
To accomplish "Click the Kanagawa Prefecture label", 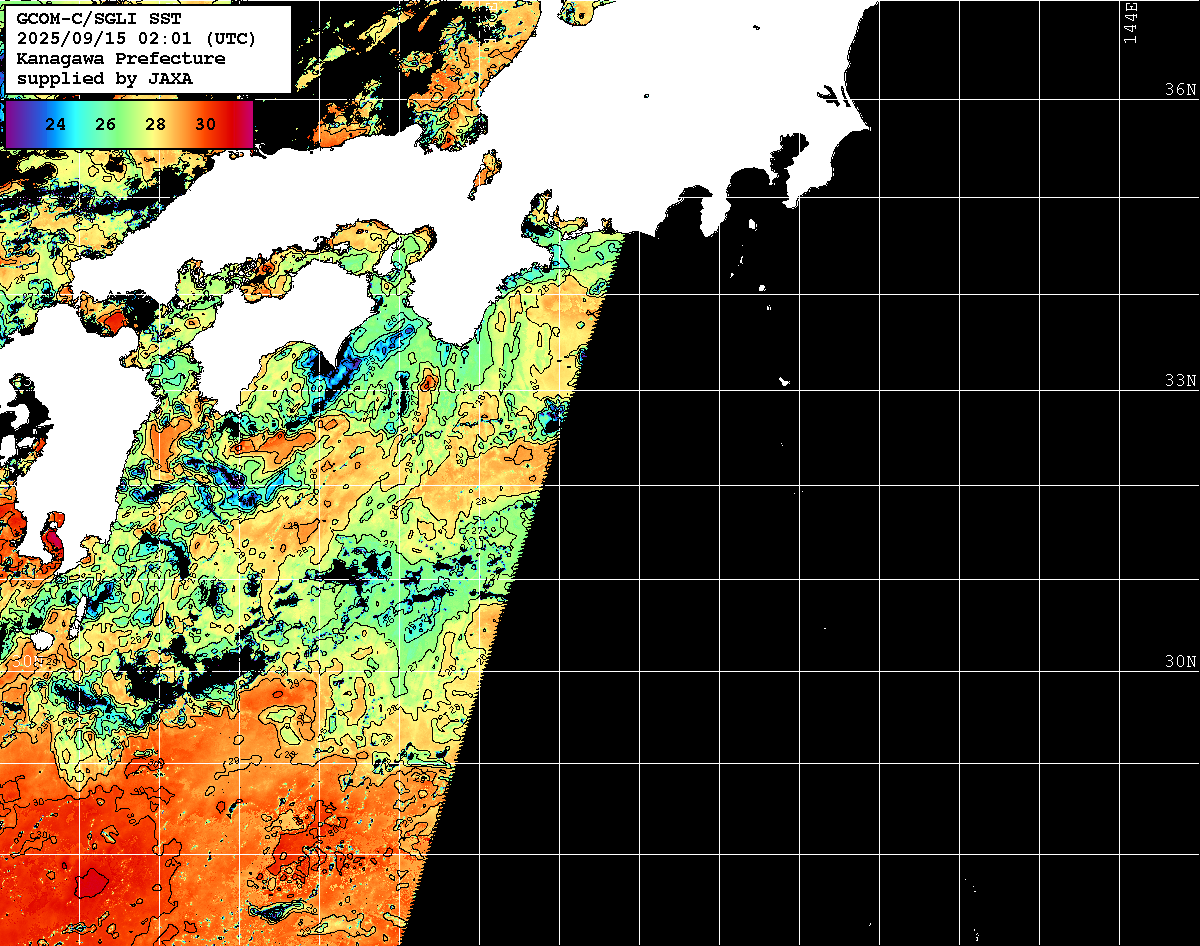I will click(x=121, y=58).
